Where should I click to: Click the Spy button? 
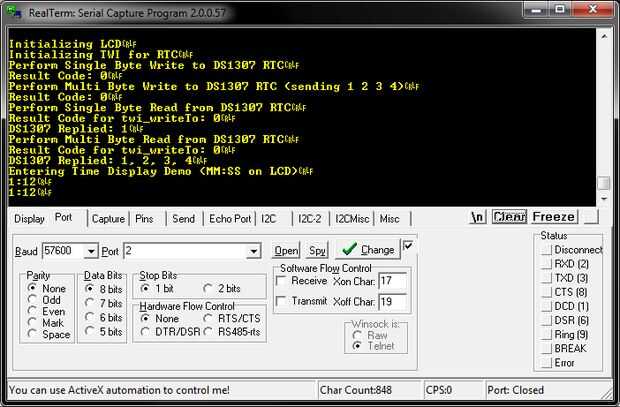tap(317, 251)
